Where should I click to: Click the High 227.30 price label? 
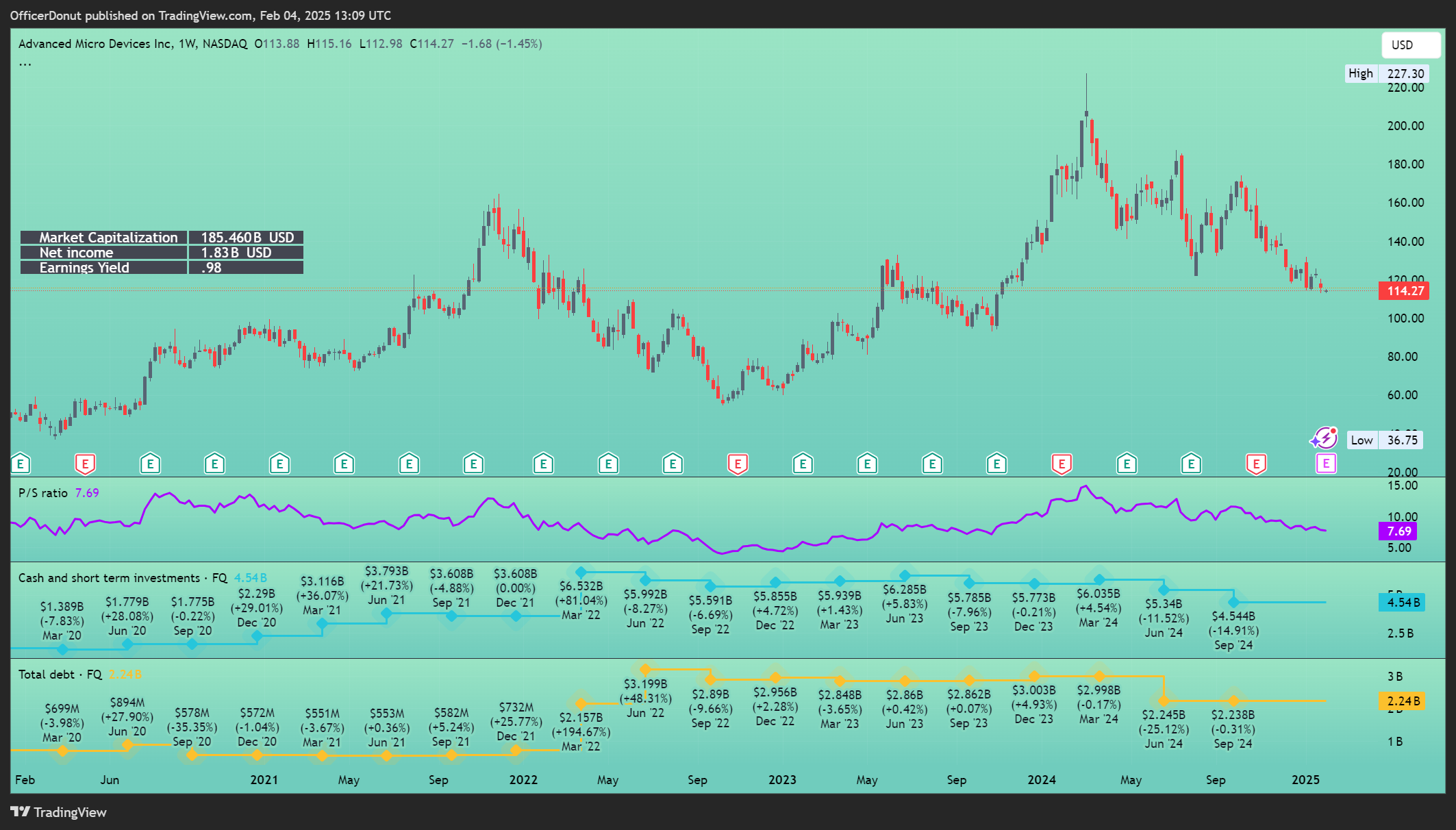click(1386, 73)
